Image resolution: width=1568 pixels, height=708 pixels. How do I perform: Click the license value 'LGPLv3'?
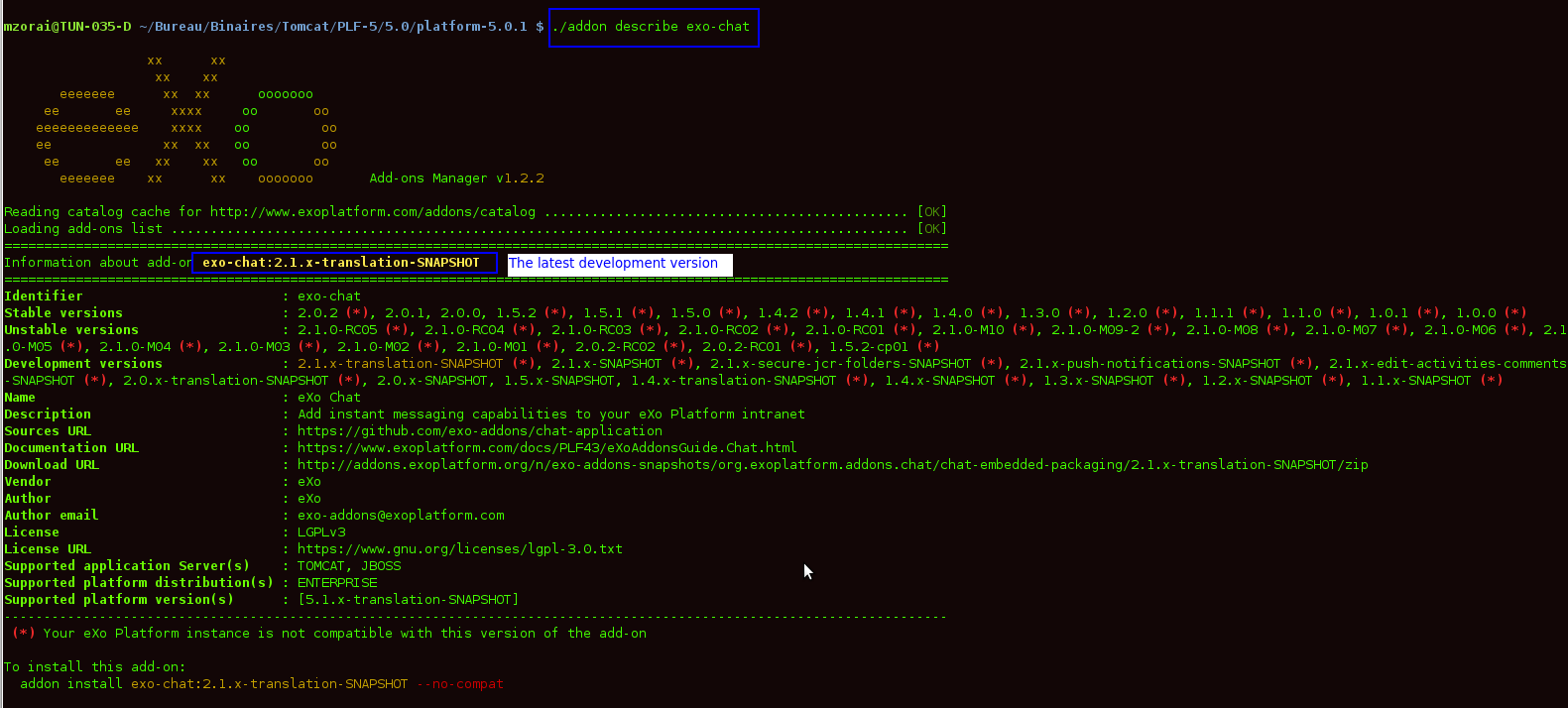[x=321, y=532]
